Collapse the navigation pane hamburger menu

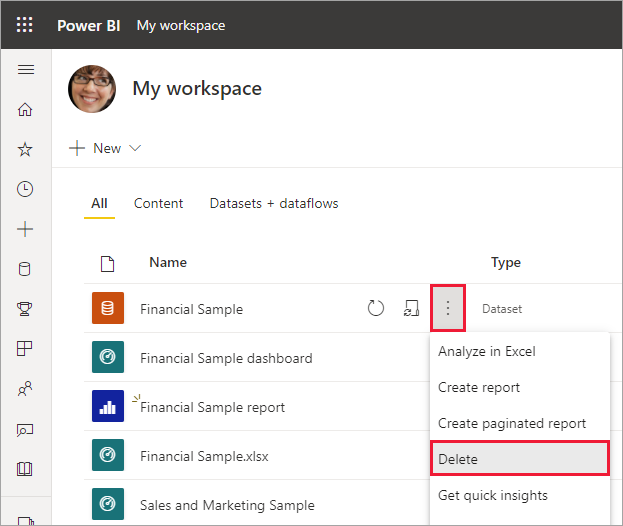pyautogui.click(x=26, y=70)
